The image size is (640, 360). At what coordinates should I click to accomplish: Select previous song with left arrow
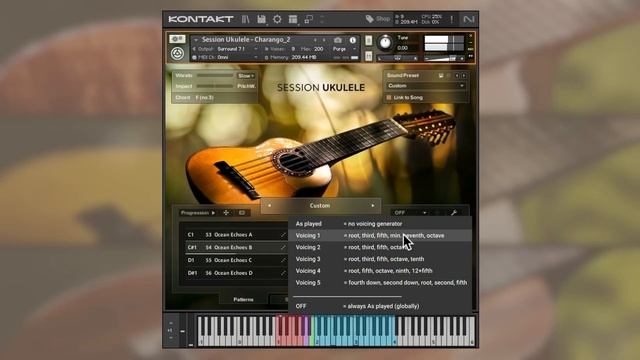[x=269, y=206]
